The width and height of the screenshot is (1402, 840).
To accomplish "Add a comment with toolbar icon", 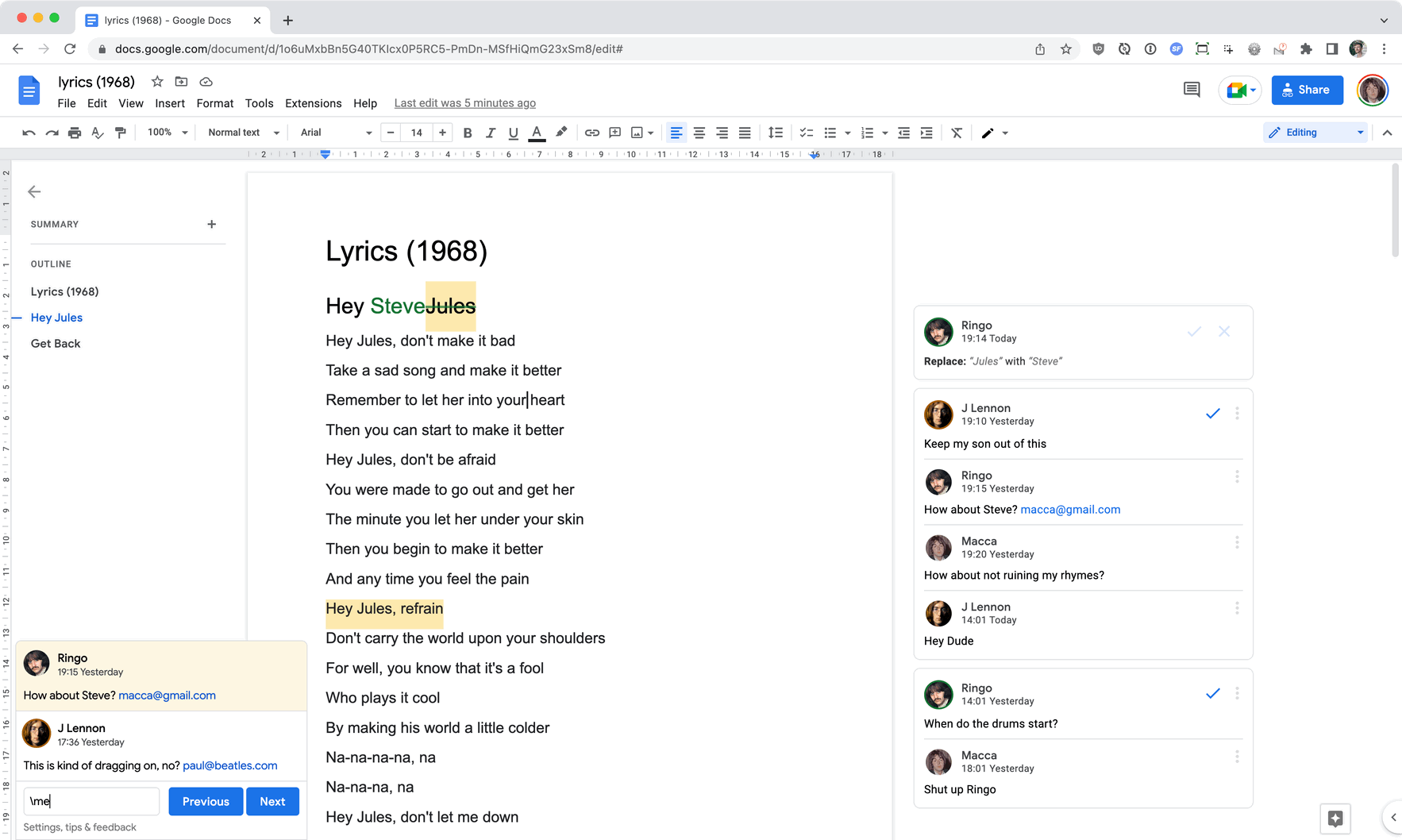I will (614, 133).
